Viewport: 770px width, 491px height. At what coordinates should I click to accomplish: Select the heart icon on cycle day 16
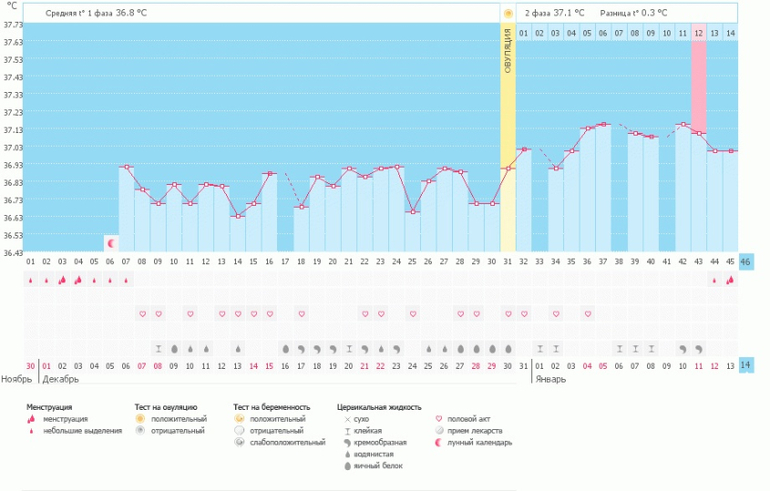coord(270,314)
